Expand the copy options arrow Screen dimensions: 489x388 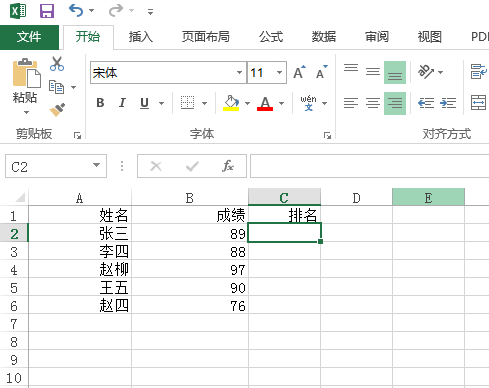pyautogui.click(x=74, y=87)
